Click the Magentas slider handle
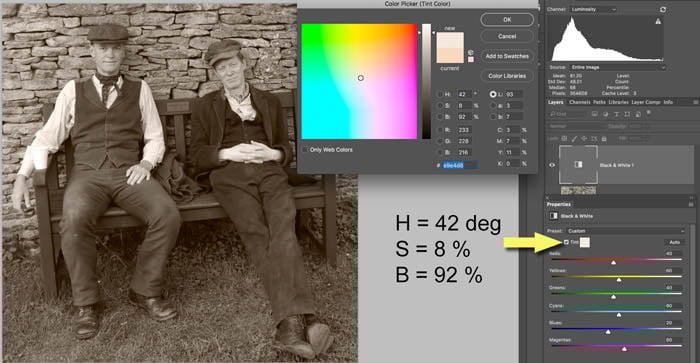 [624, 349]
